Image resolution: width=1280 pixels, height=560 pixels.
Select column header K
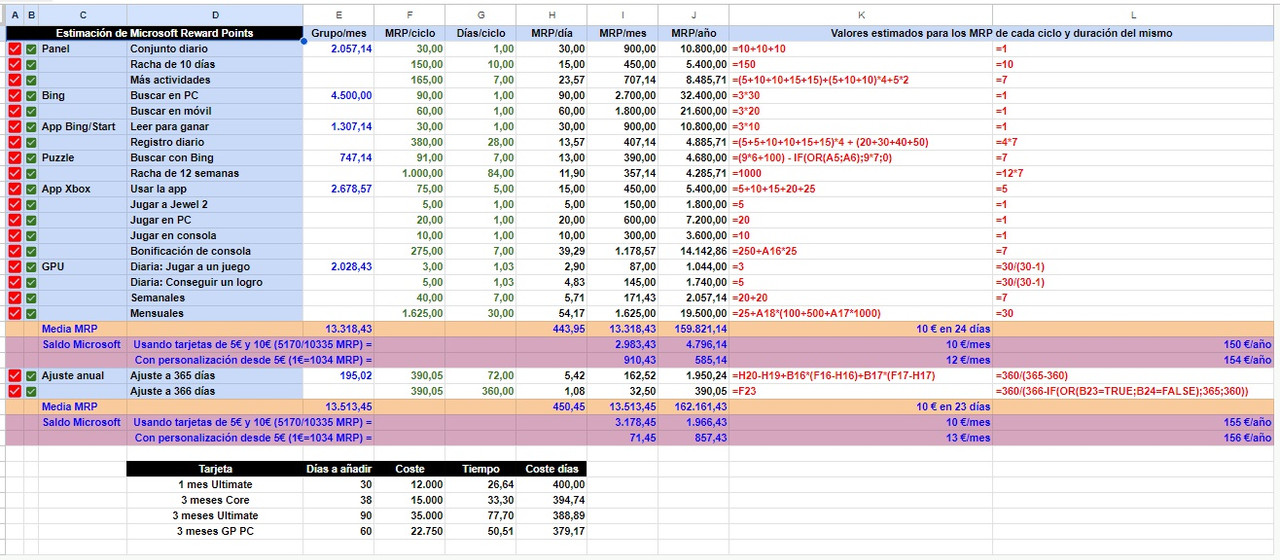(x=861, y=14)
